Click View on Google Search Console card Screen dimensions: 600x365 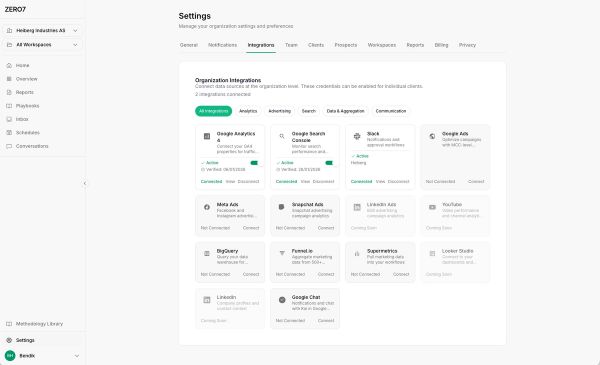click(305, 182)
